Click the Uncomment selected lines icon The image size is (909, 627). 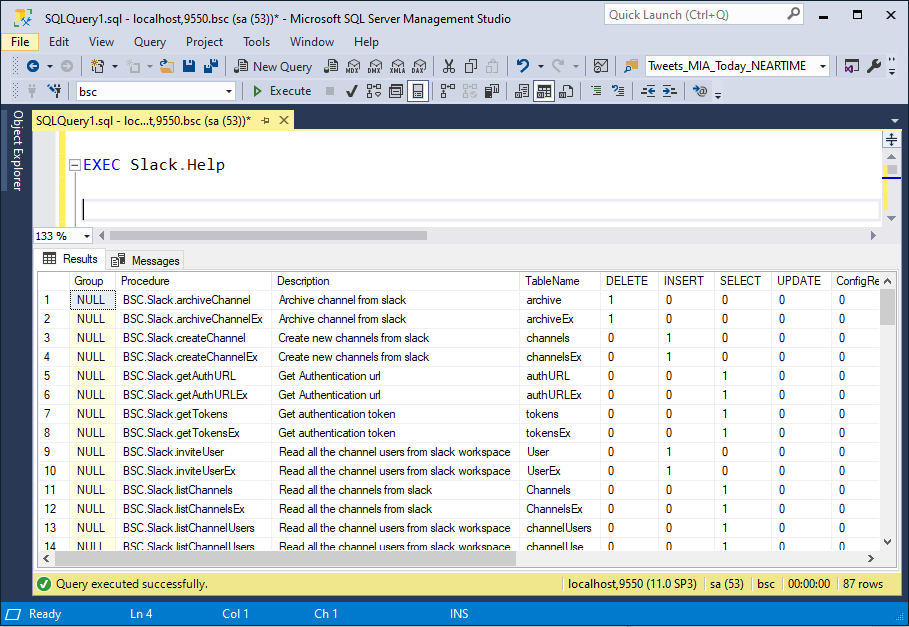619,91
